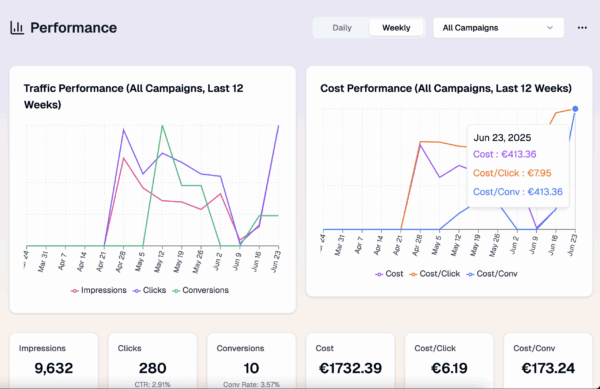The image size is (600, 389).
Task: Toggle the Cost/Click legend marker
Action: tap(413, 274)
